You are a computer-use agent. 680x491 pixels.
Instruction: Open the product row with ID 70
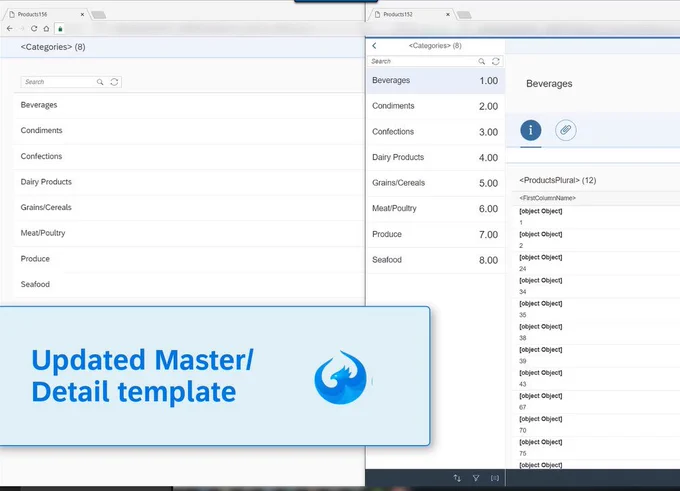[x=596, y=424]
